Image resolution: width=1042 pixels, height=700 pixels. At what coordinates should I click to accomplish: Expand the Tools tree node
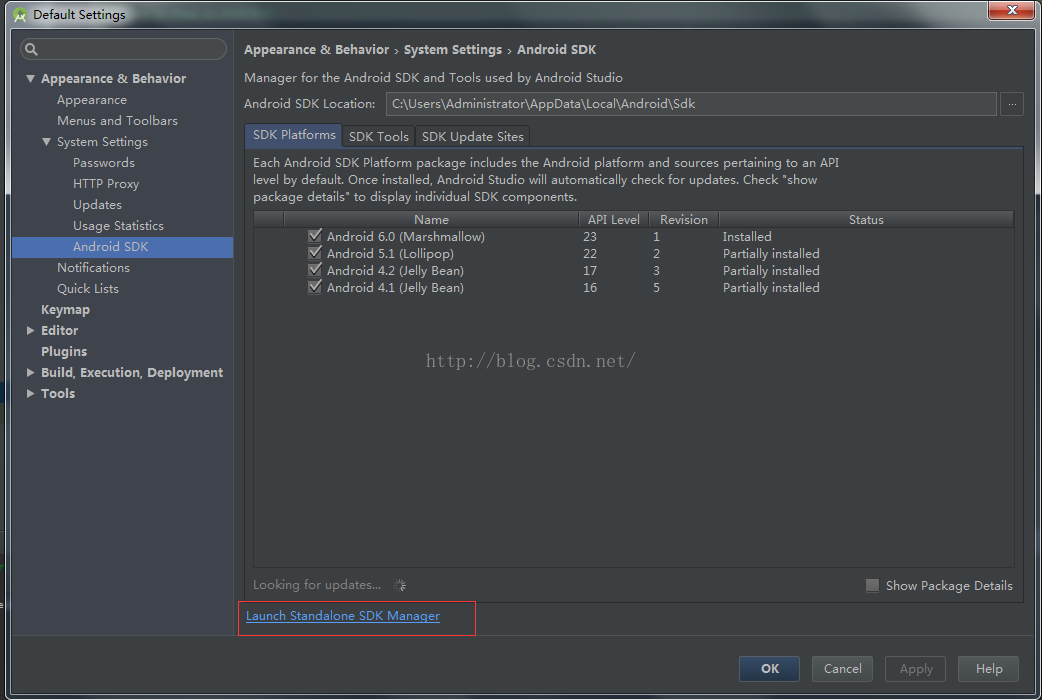coord(31,394)
